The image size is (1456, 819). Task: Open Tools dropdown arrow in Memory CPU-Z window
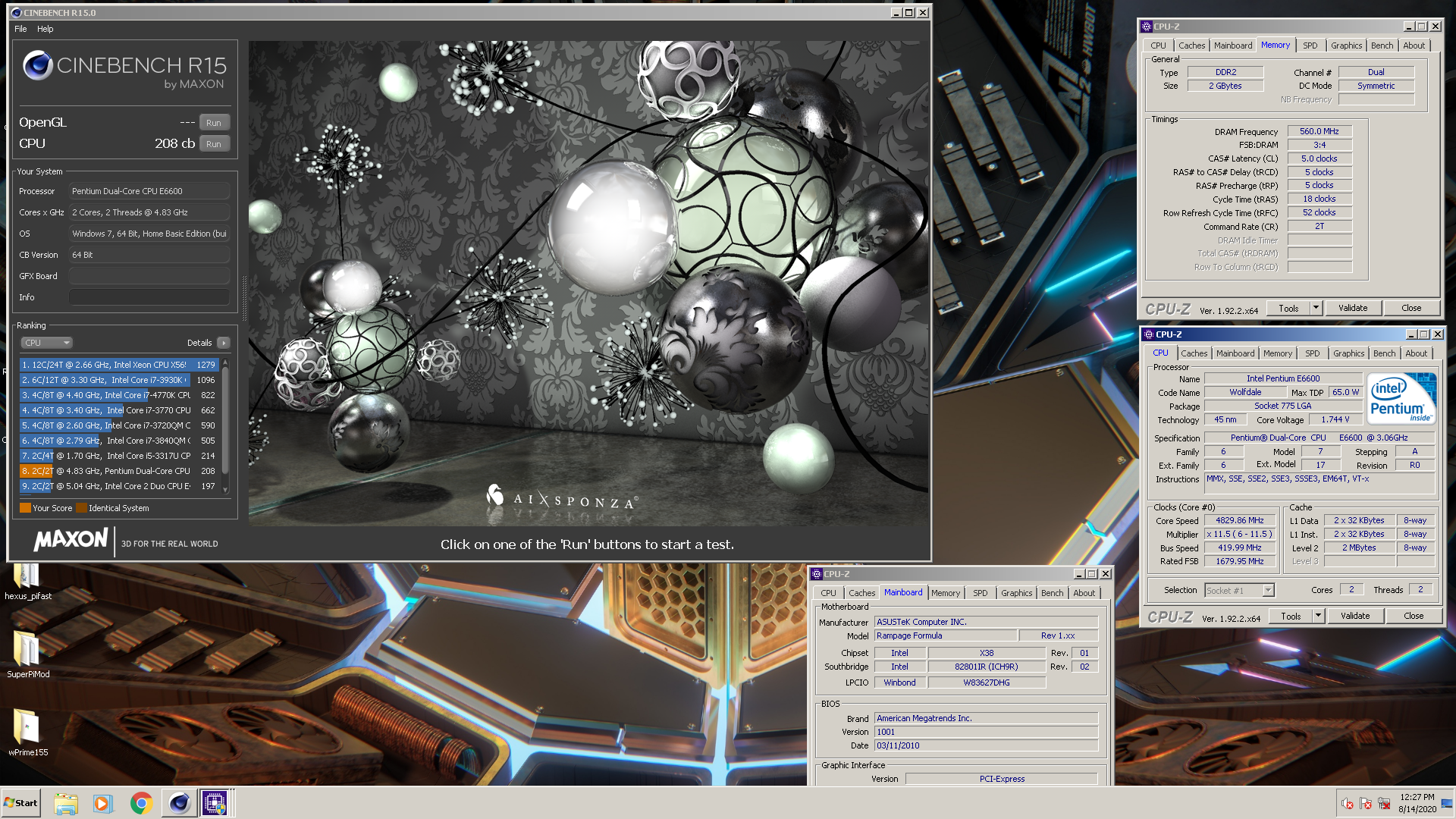click(x=1316, y=308)
